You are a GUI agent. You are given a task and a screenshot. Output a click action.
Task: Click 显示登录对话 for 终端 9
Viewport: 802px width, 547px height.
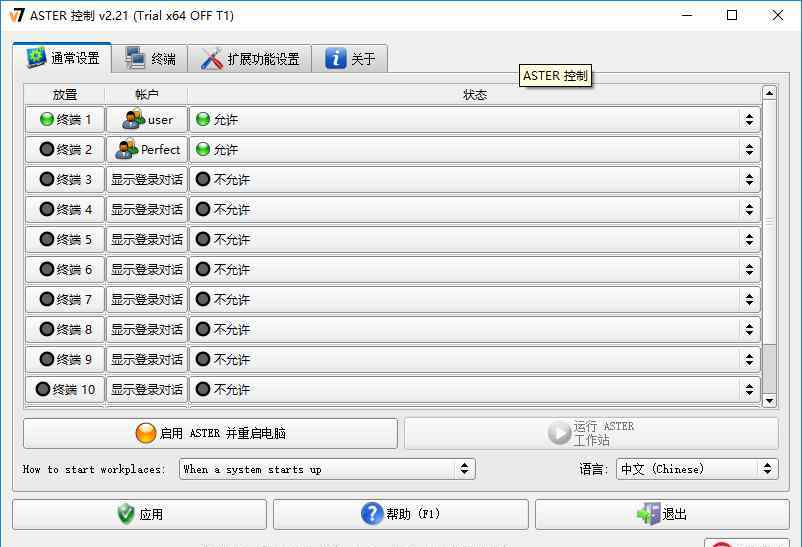tap(147, 360)
